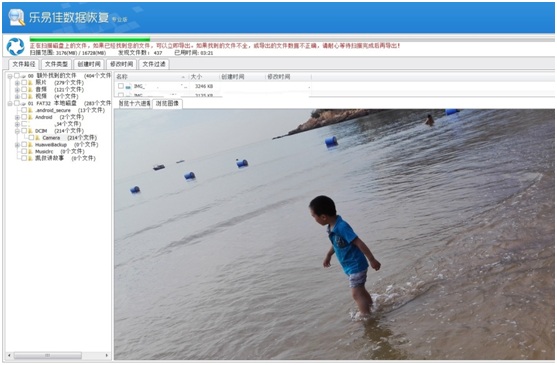
Task: Click the folder icon beside 音频
Action: 31,89
